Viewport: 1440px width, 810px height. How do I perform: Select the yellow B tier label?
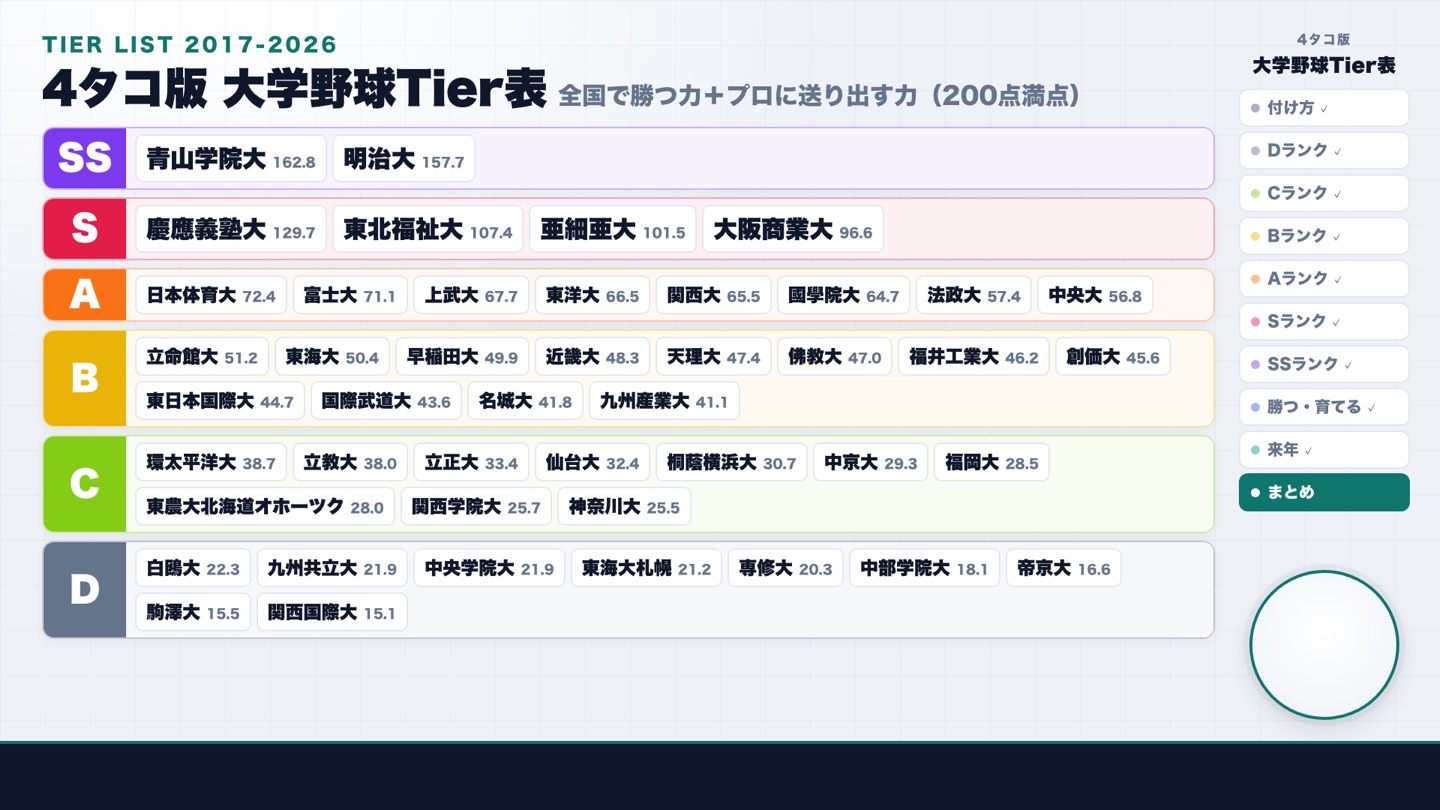point(85,378)
